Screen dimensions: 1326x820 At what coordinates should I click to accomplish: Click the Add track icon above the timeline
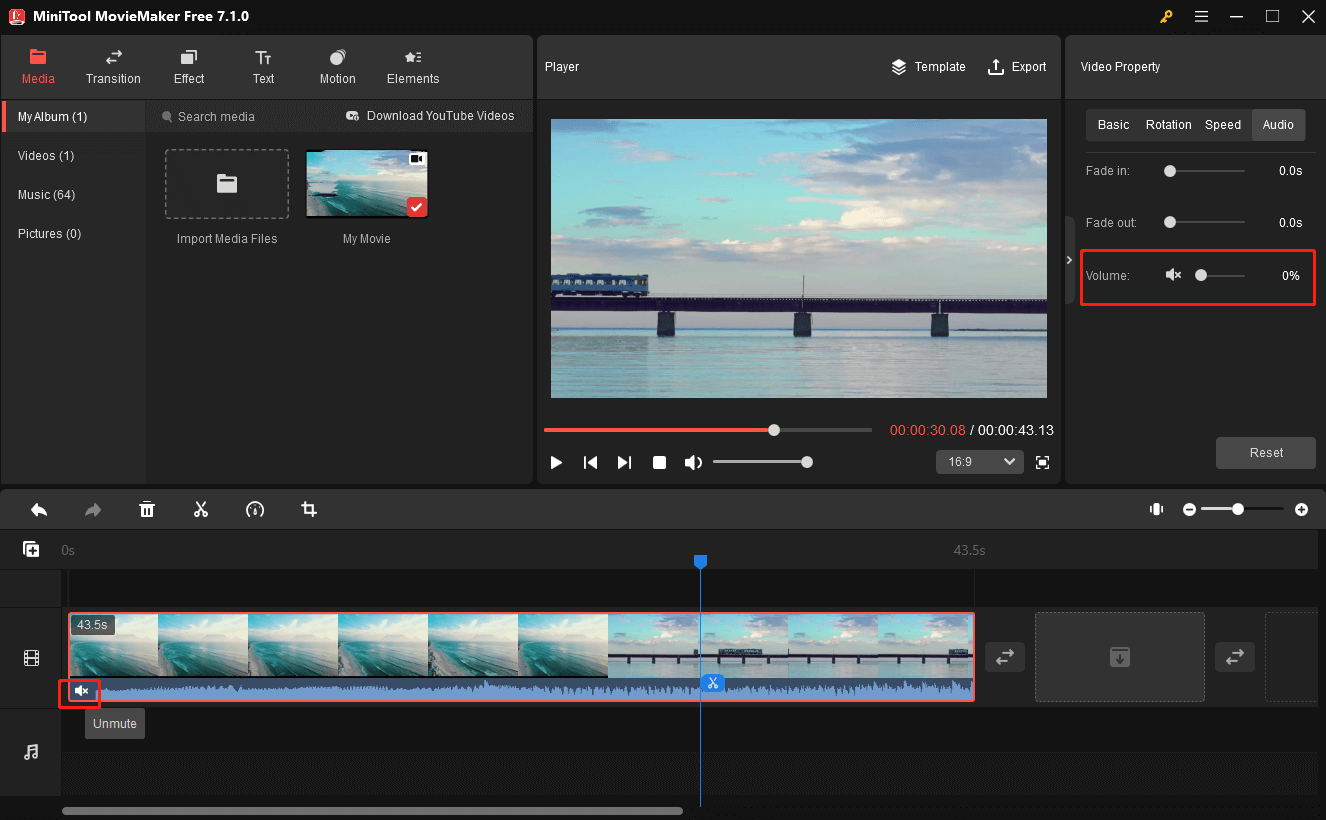[x=31, y=549]
